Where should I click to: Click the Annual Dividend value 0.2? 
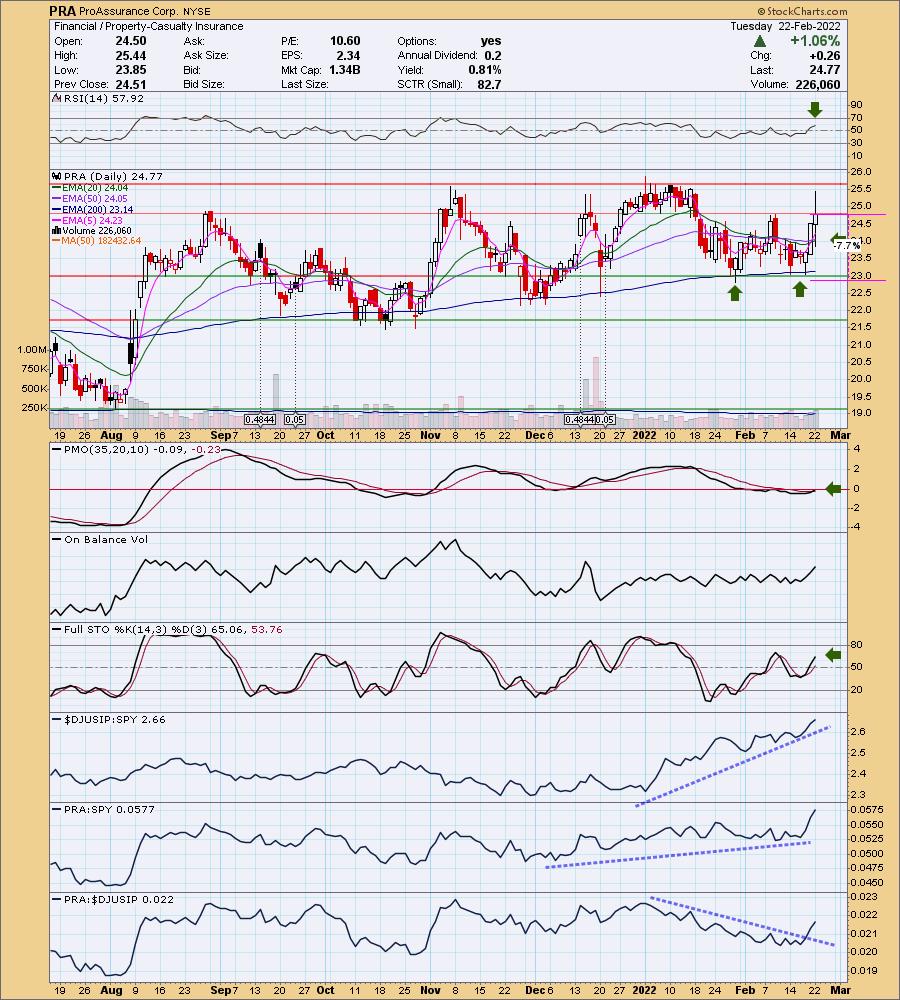[x=493, y=55]
